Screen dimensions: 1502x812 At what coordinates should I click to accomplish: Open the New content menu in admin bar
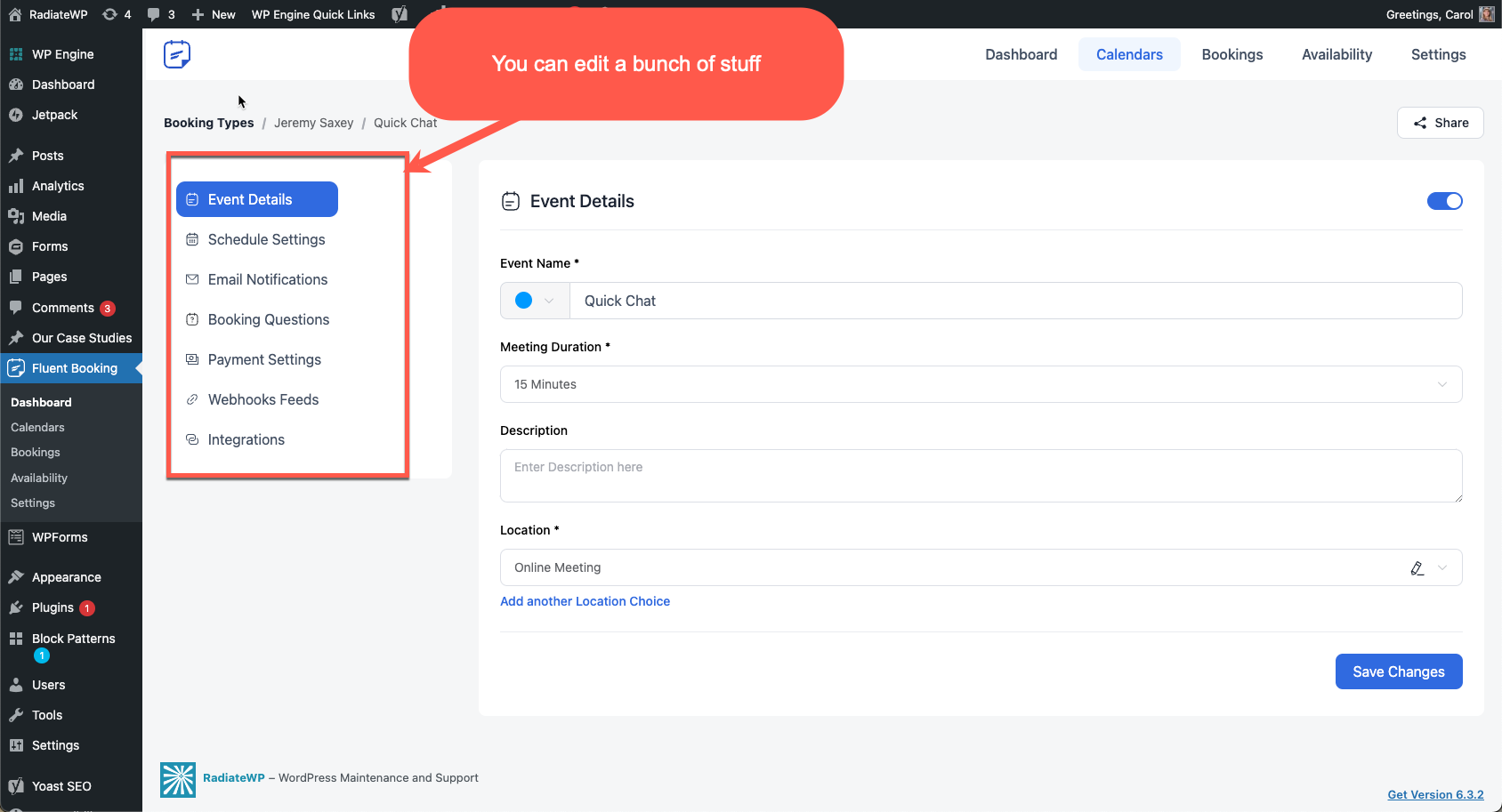click(x=214, y=14)
